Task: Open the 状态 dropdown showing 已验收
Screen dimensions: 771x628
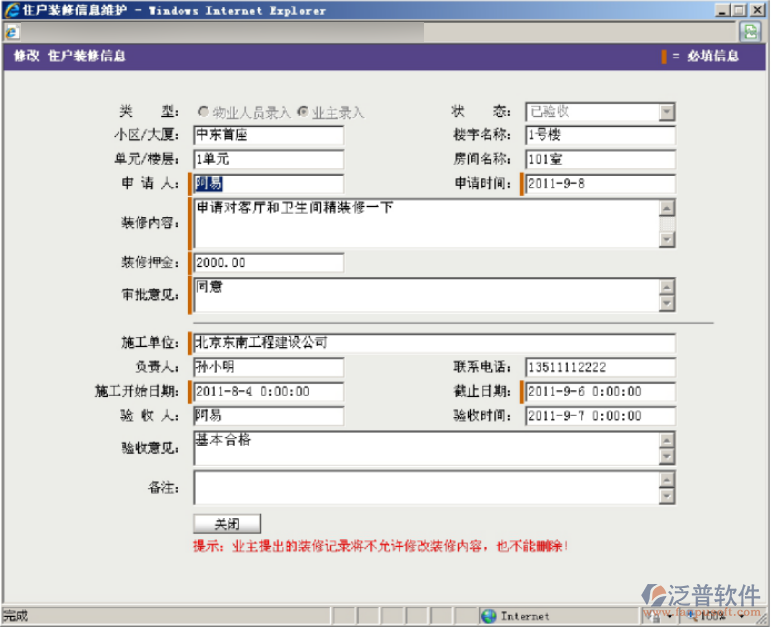Action: click(x=666, y=112)
